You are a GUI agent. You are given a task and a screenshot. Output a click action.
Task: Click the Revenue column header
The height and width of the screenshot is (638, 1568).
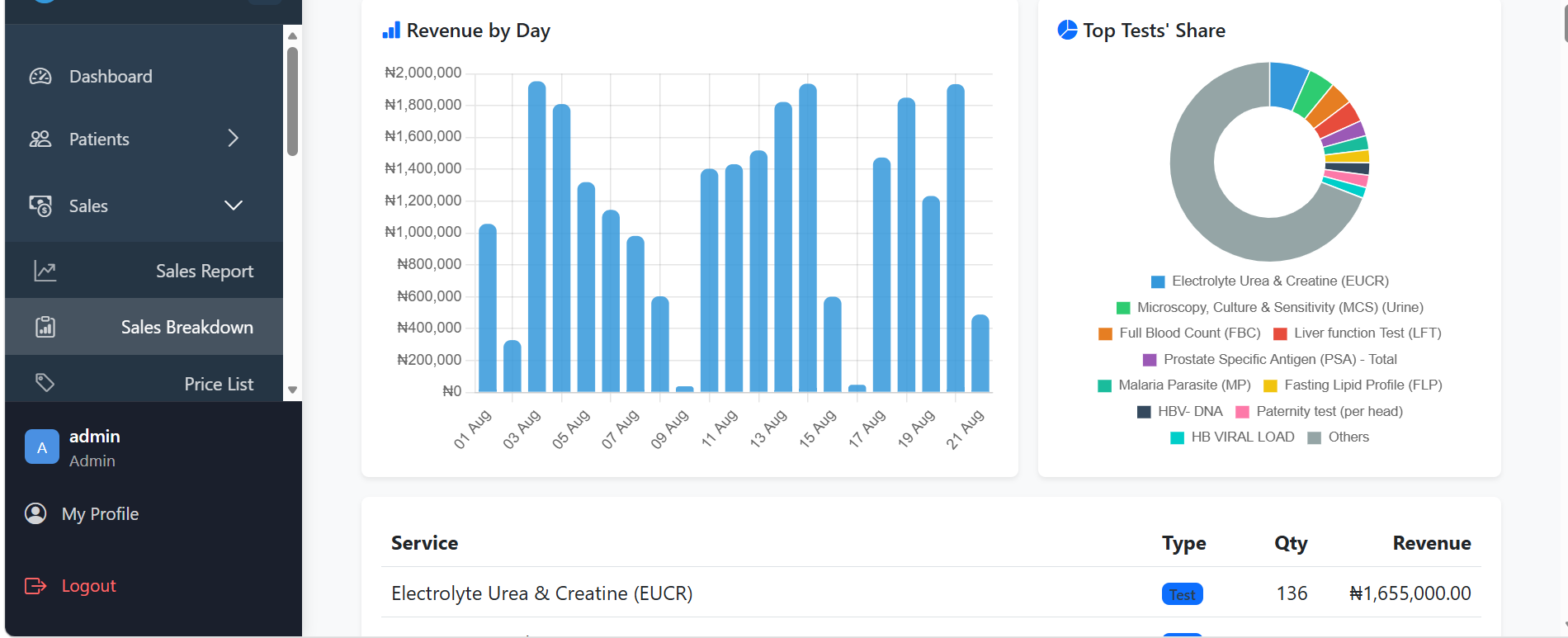click(1432, 543)
